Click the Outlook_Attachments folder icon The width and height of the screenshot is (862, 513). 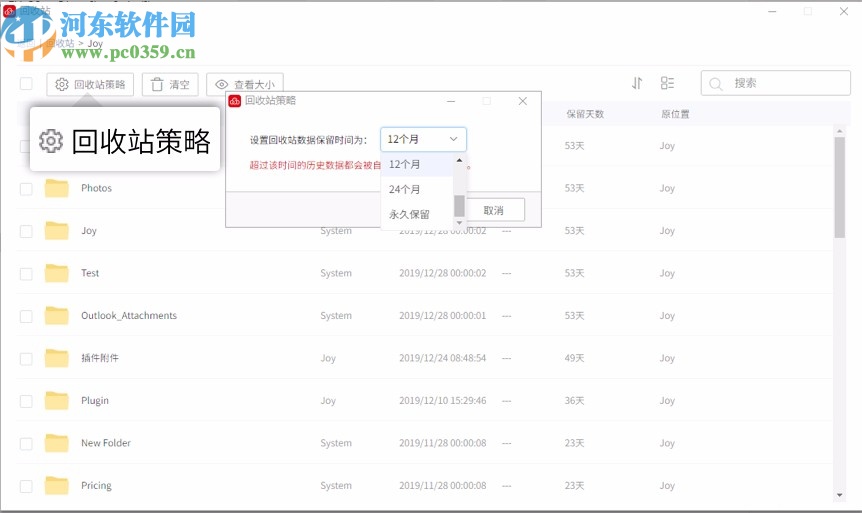click(57, 316)
